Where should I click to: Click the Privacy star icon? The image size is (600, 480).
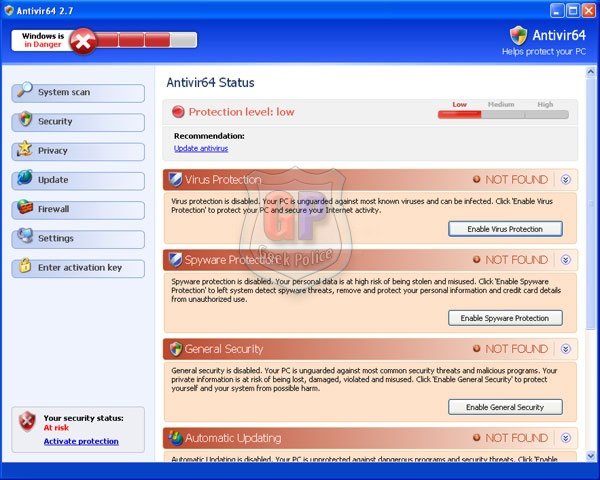25,149
